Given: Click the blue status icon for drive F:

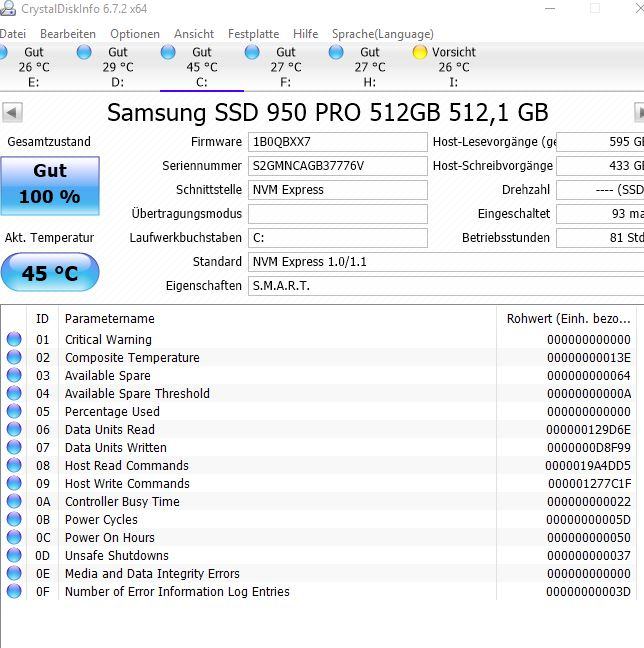Looking at the screenshot, I should pyautogui.click(x=252, y=52).
